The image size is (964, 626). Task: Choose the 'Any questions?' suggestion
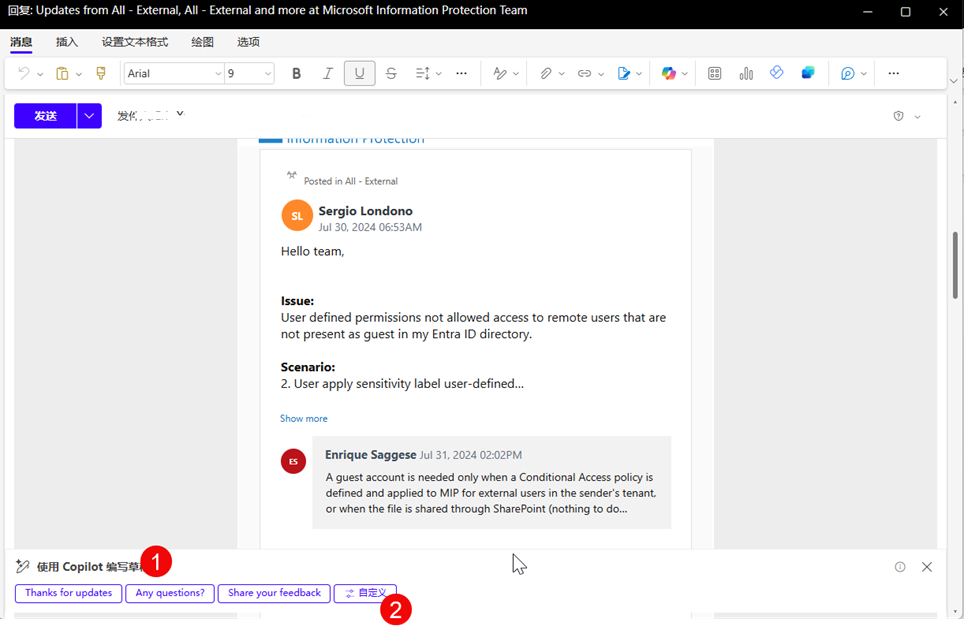[170, 593]
